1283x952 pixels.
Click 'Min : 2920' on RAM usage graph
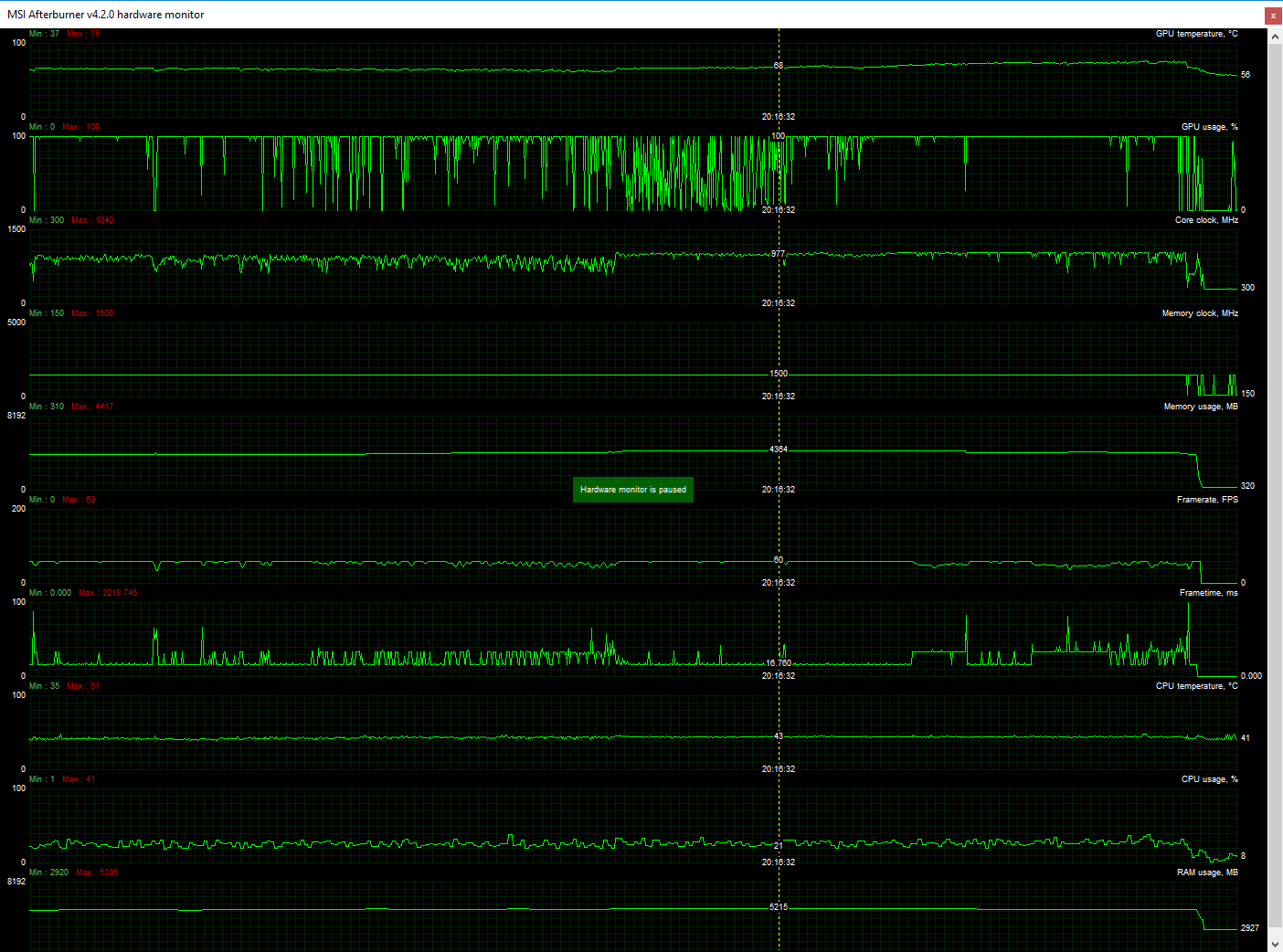(x=49, y=873)
